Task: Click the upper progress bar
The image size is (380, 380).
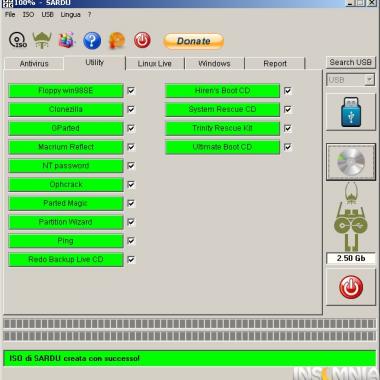Action: 189,323
